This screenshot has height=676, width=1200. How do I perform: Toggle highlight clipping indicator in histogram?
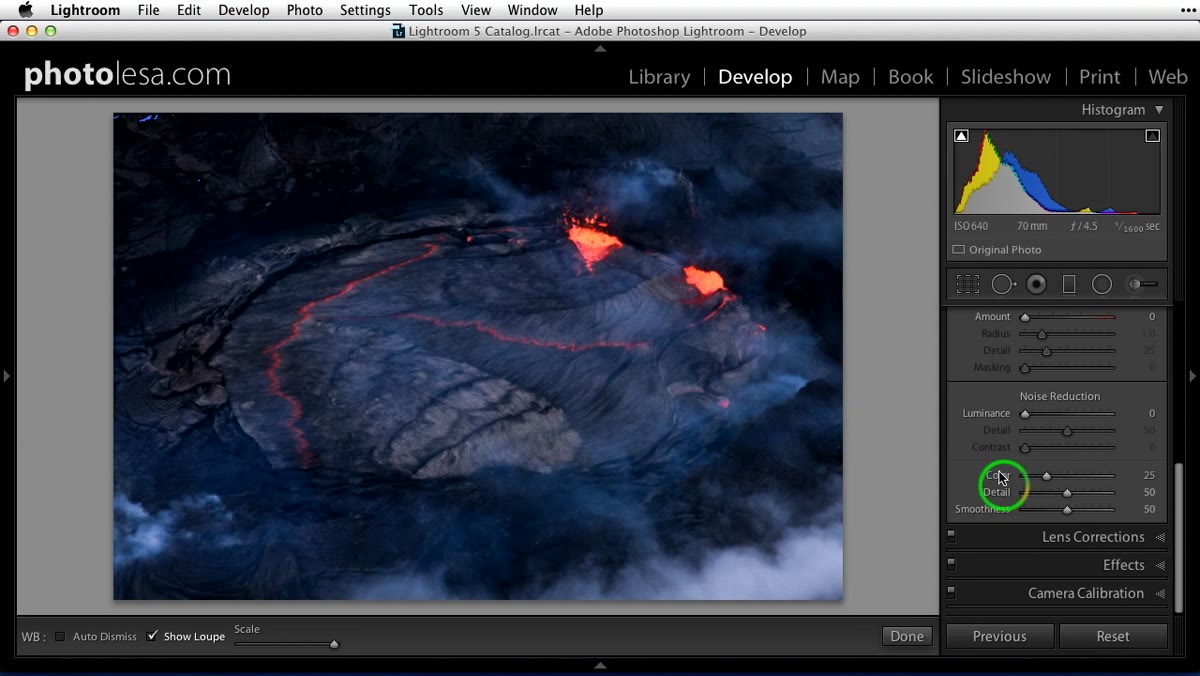pos(1152,136)
